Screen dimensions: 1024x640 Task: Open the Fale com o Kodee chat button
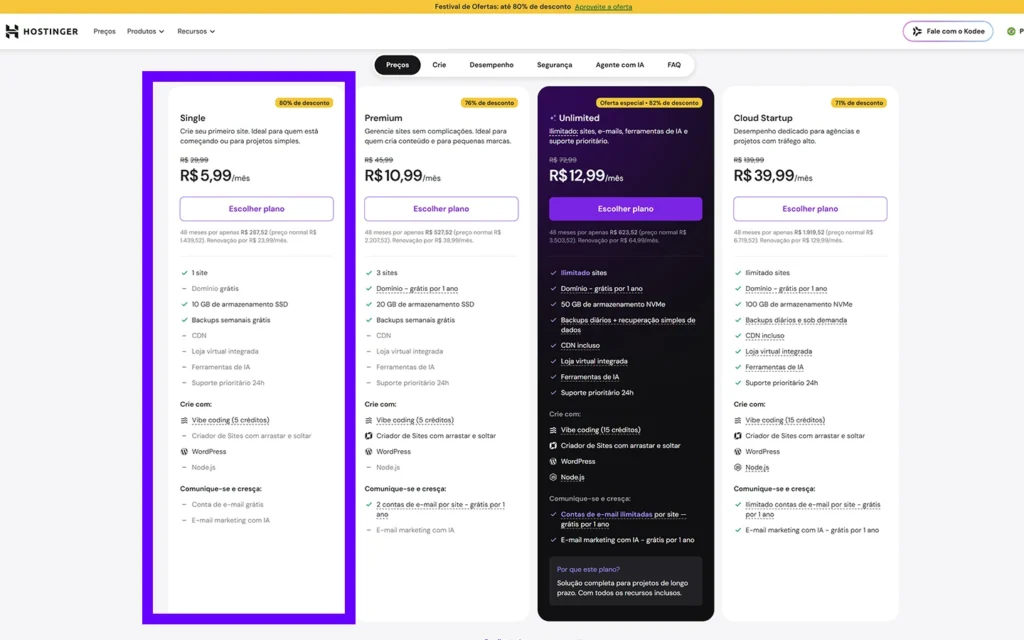pos(948,31)
